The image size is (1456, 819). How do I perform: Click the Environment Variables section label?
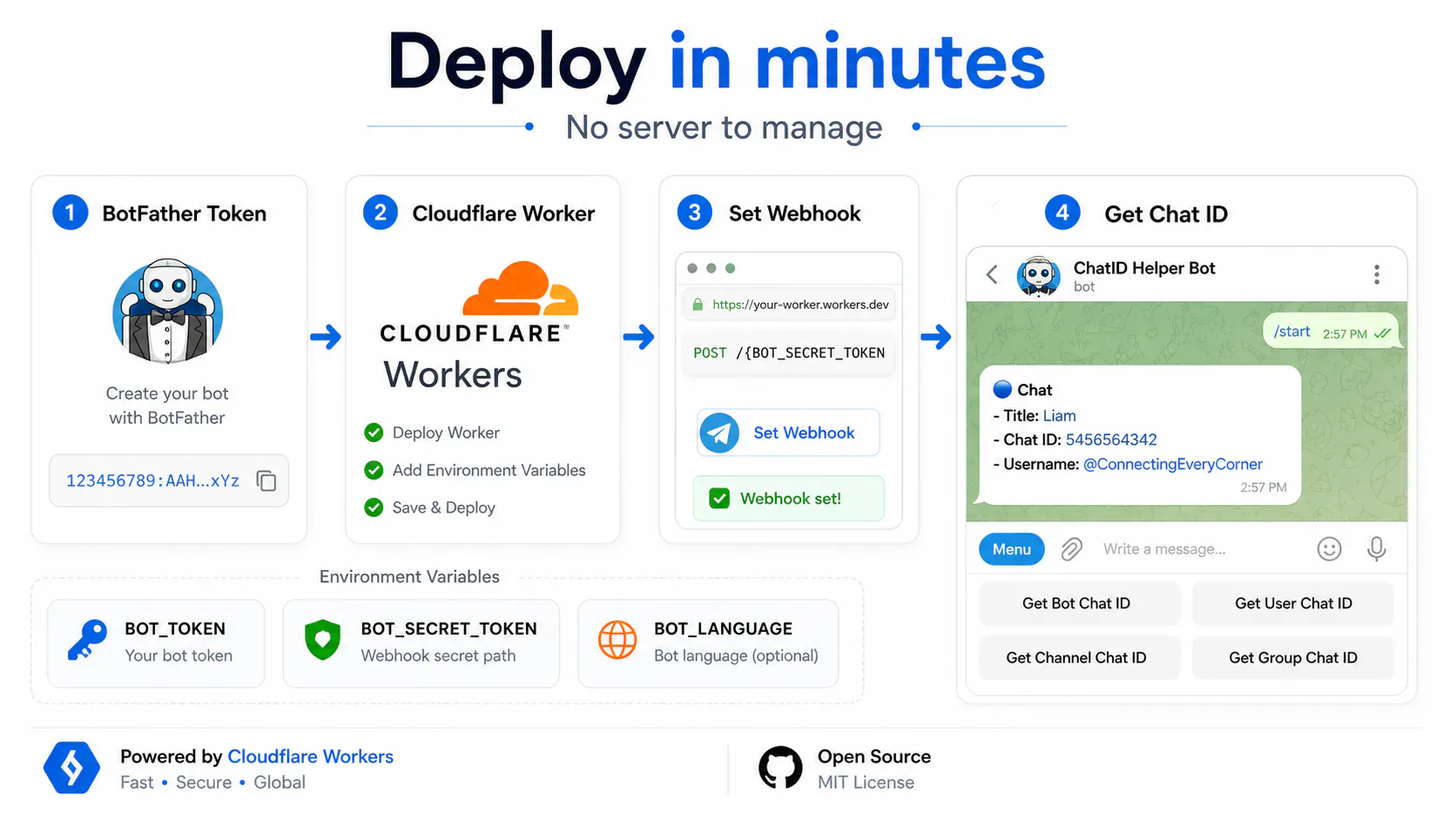(409, 577)
